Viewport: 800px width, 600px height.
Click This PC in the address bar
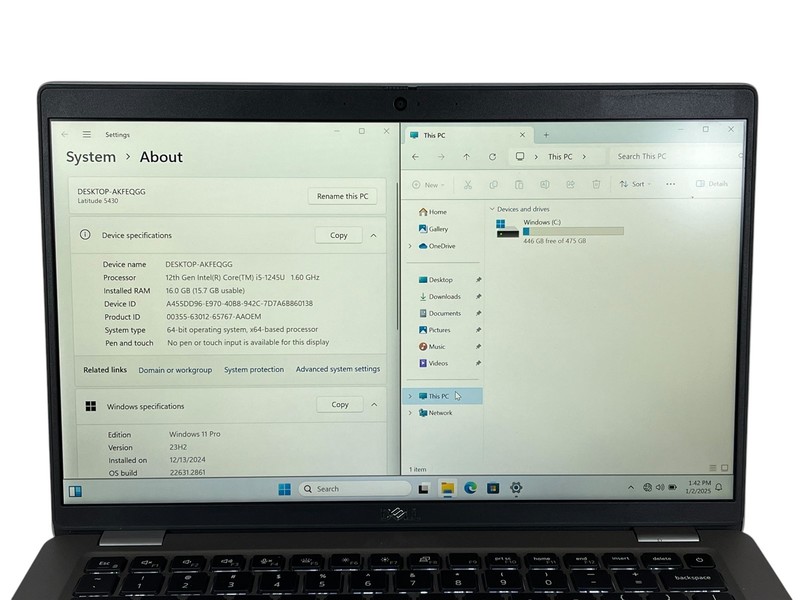point(560,157)
